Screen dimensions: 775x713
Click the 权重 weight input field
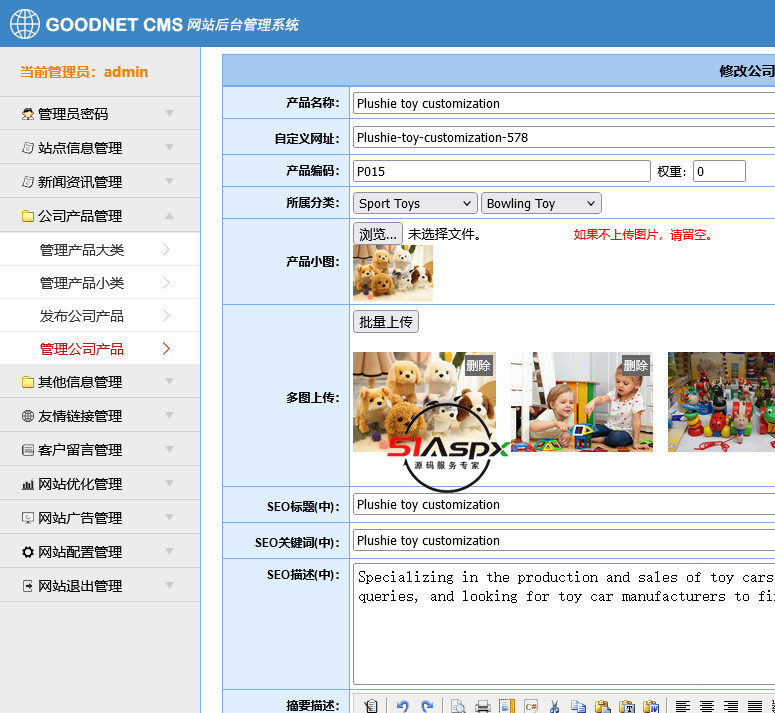719,171
